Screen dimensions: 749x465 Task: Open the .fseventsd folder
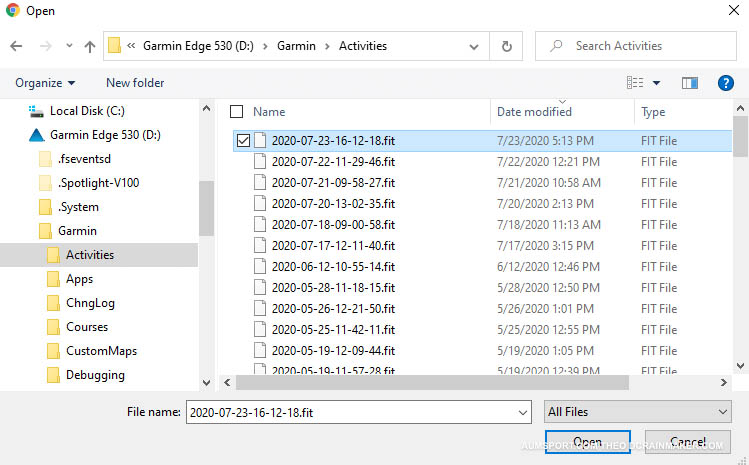tap(85, 159)
